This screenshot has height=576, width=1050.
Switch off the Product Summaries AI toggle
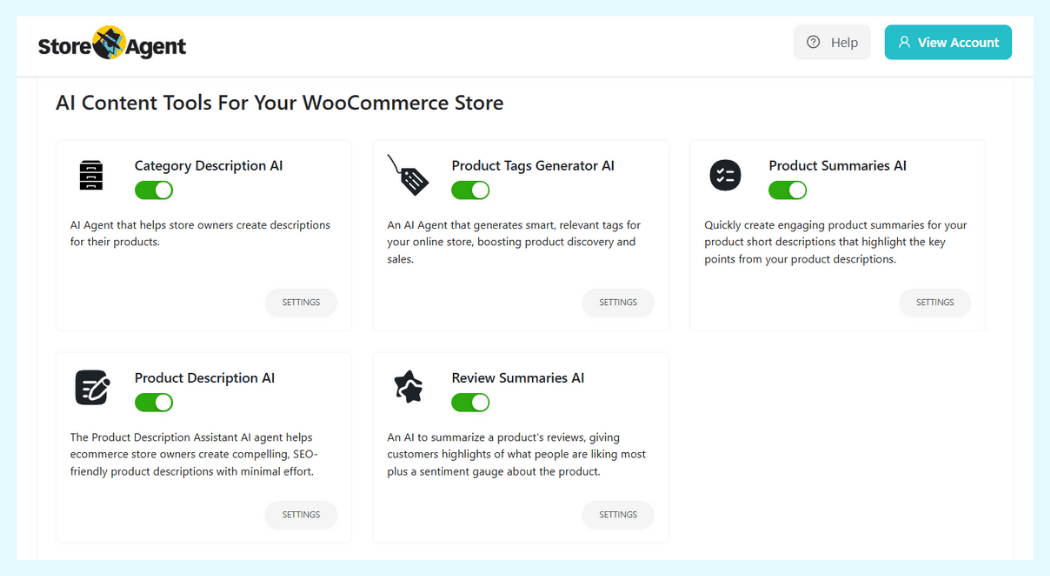click(x=787, y=190)
